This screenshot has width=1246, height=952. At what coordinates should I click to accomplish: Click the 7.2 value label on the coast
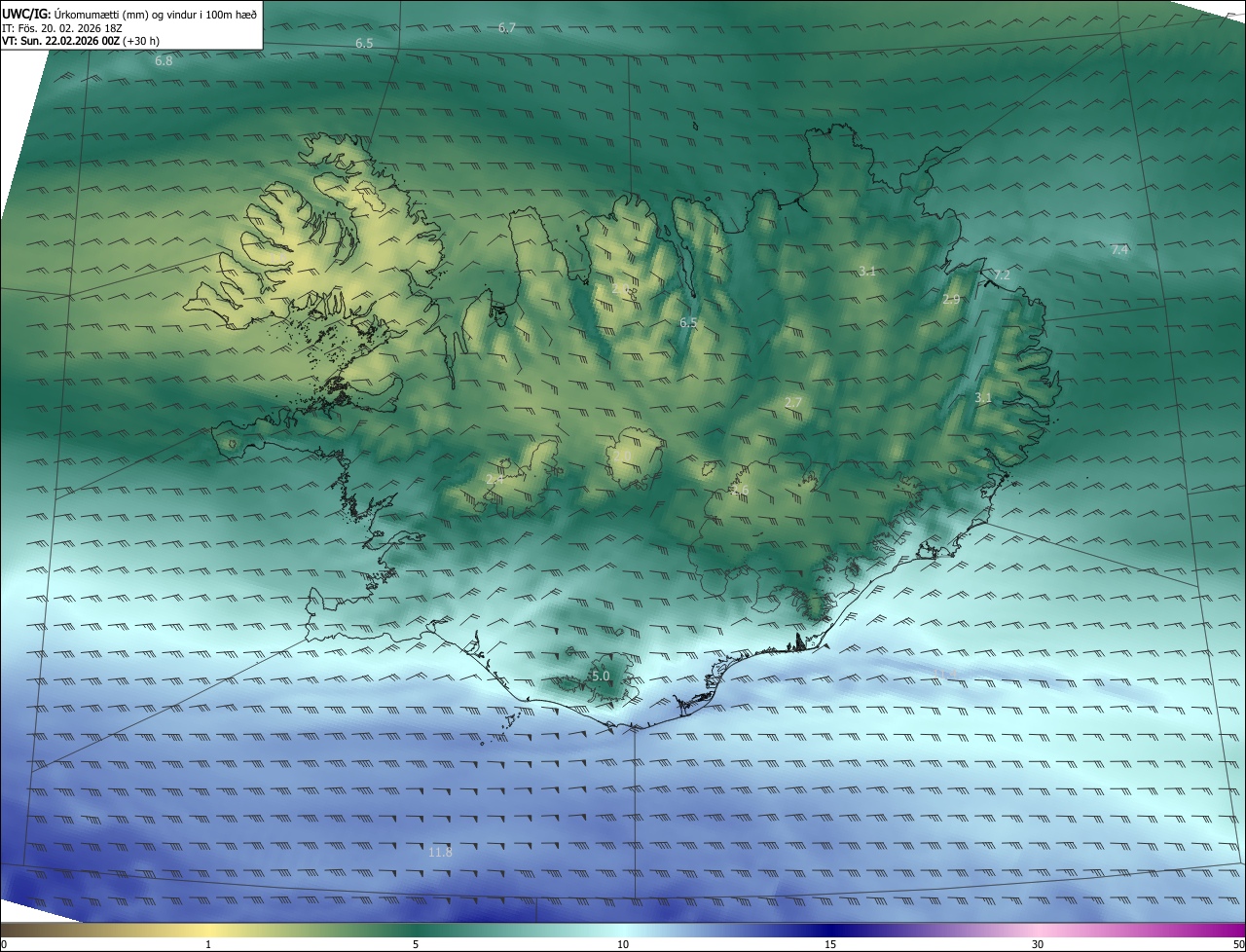point(1001,275)
